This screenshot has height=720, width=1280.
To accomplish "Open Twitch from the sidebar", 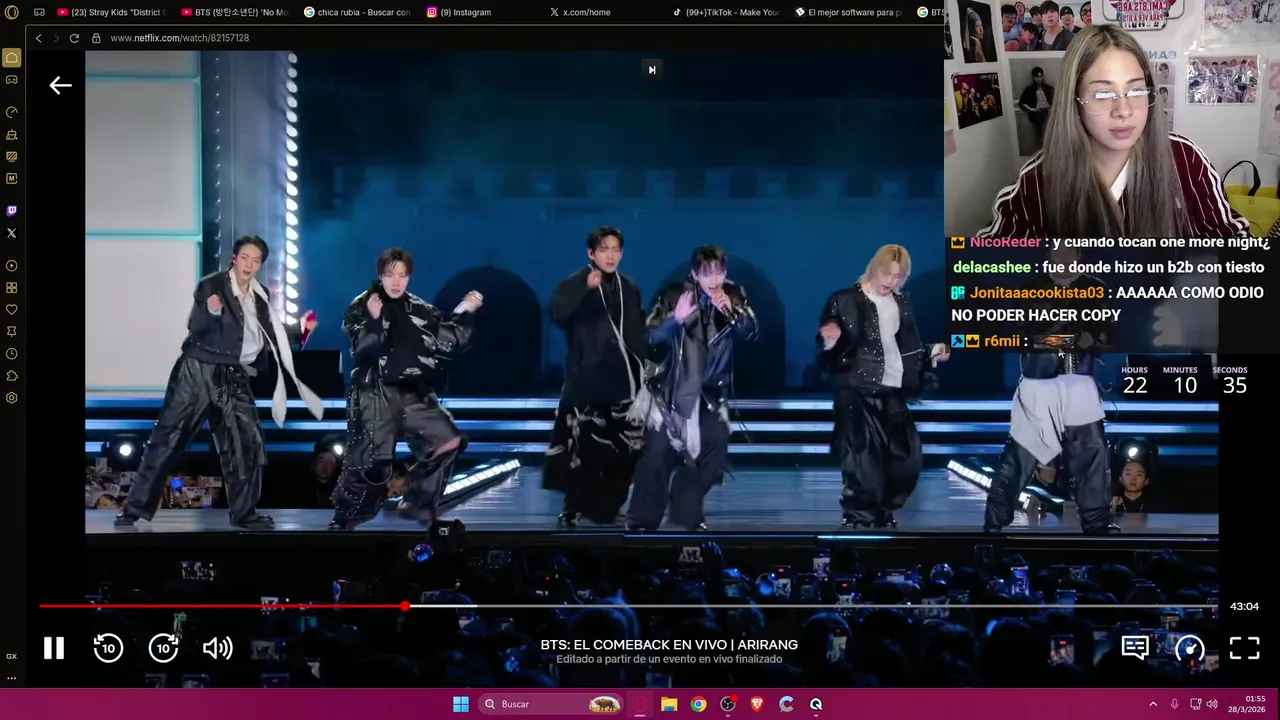I will [12, 210].
